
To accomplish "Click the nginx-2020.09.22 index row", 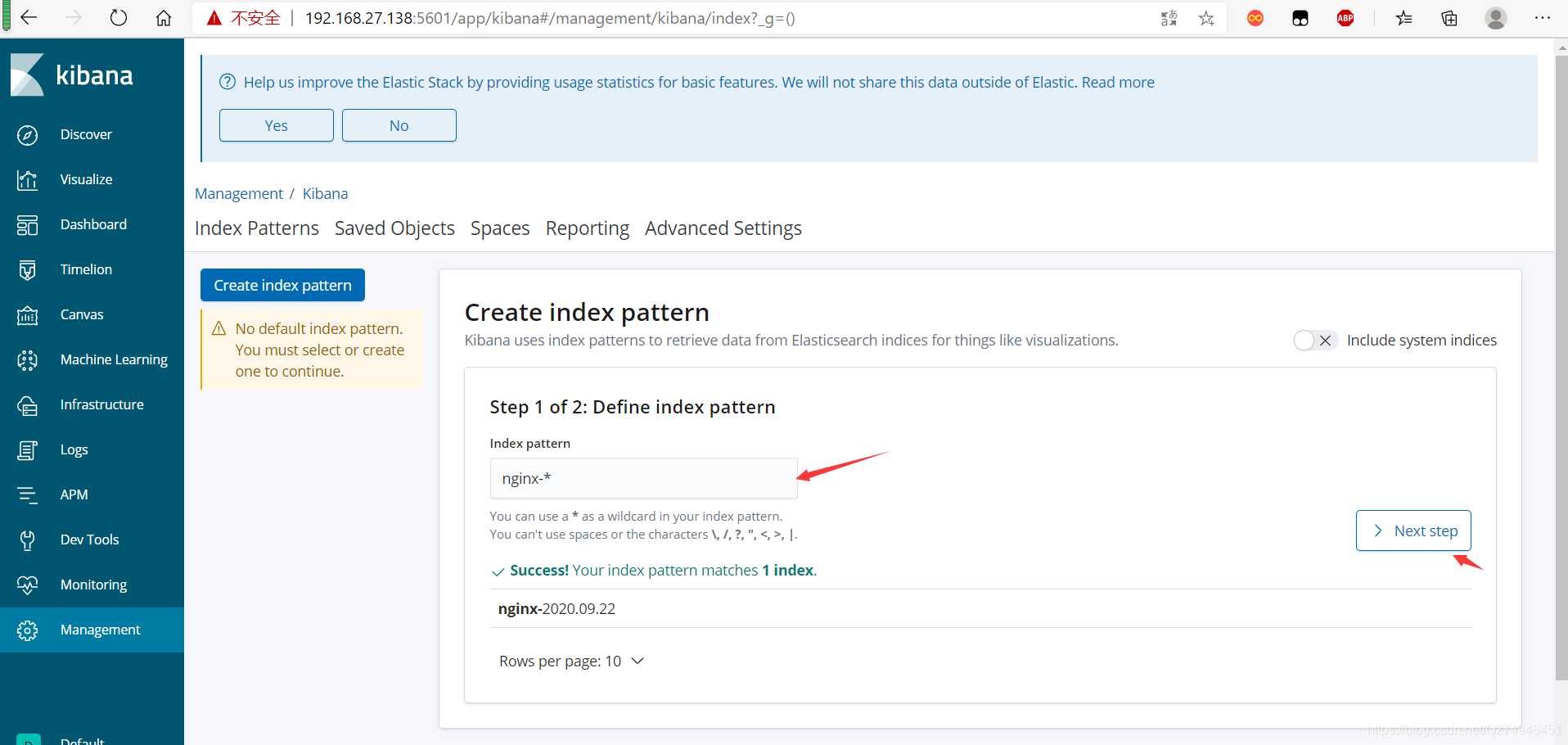I will click(x=980, y=609).
